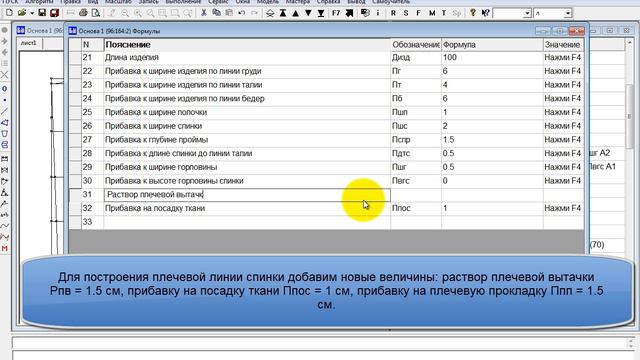Click the F toolbar button

click(418, 13)
